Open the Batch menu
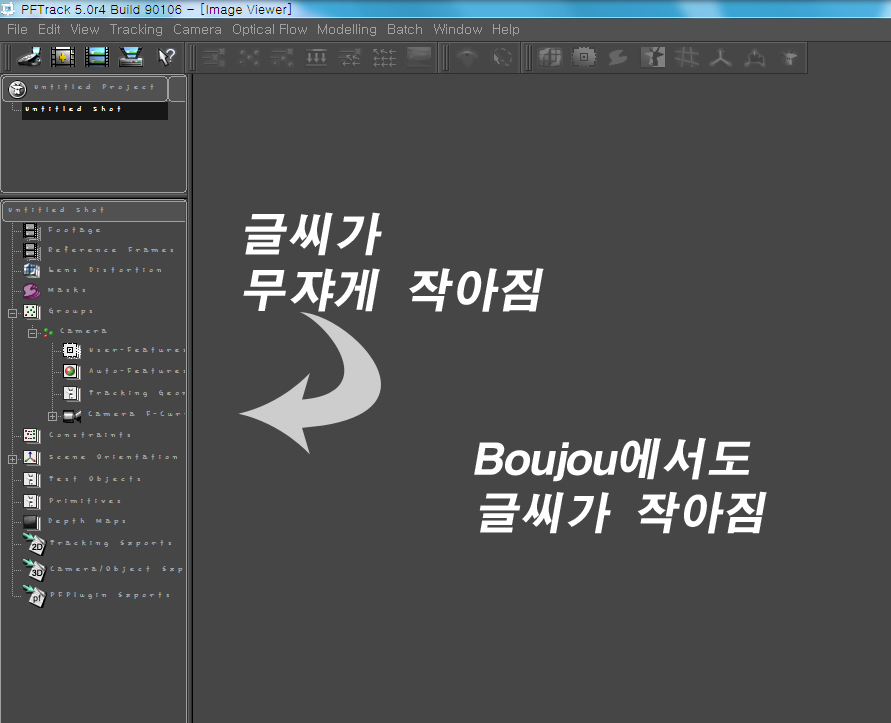Image resolution: width=891 pixels, height=723 pixels. (405, 30)
